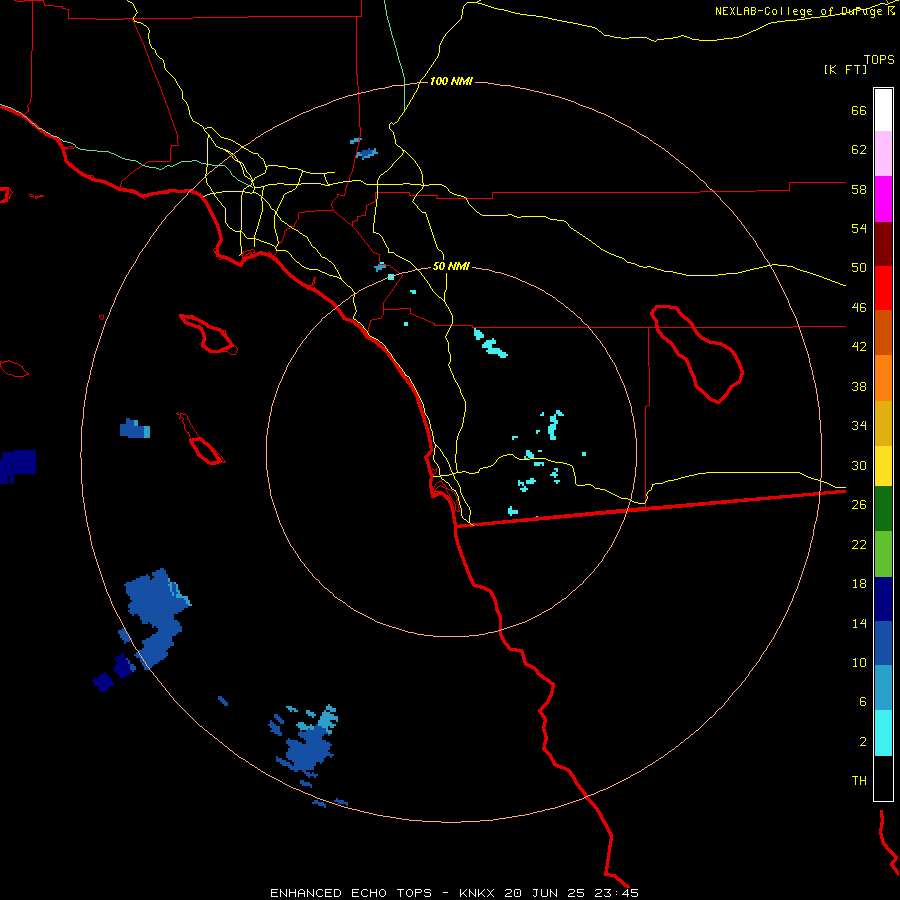Screen dimensions: 900x900
Task: Click the "50" scale label on legend
Action: coord(859,268)
